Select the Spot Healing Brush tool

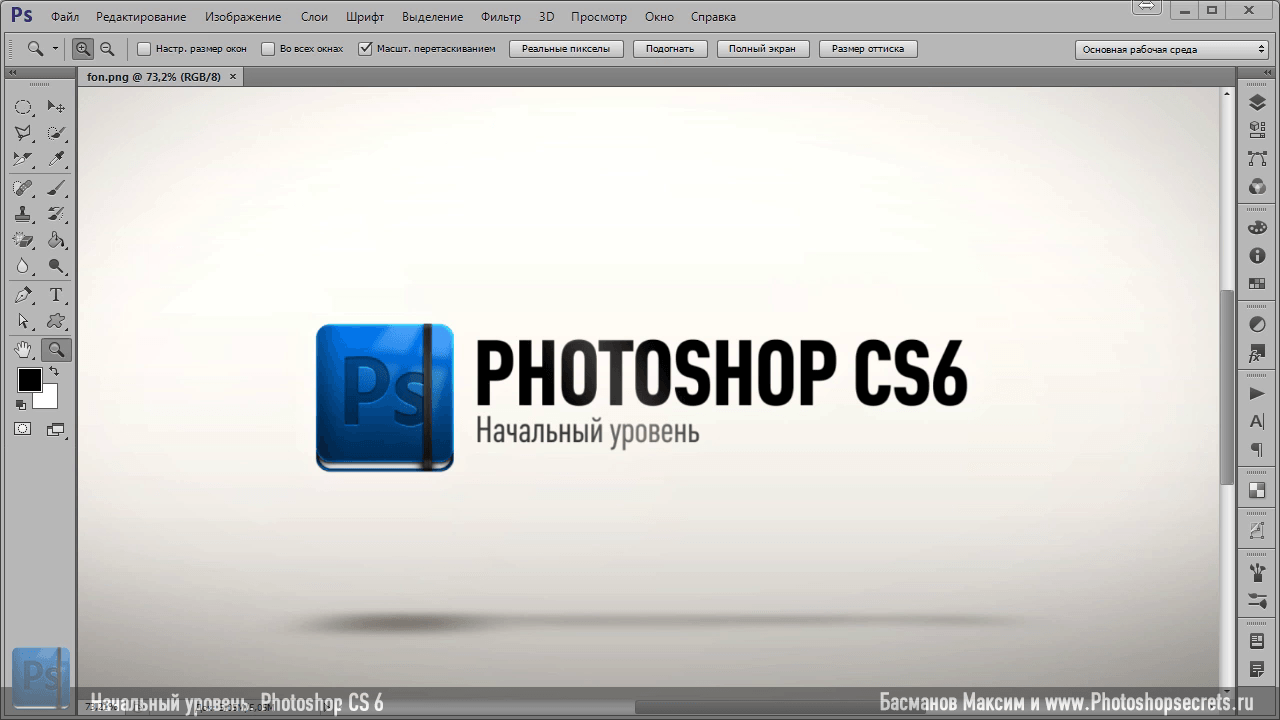(23, 188)
